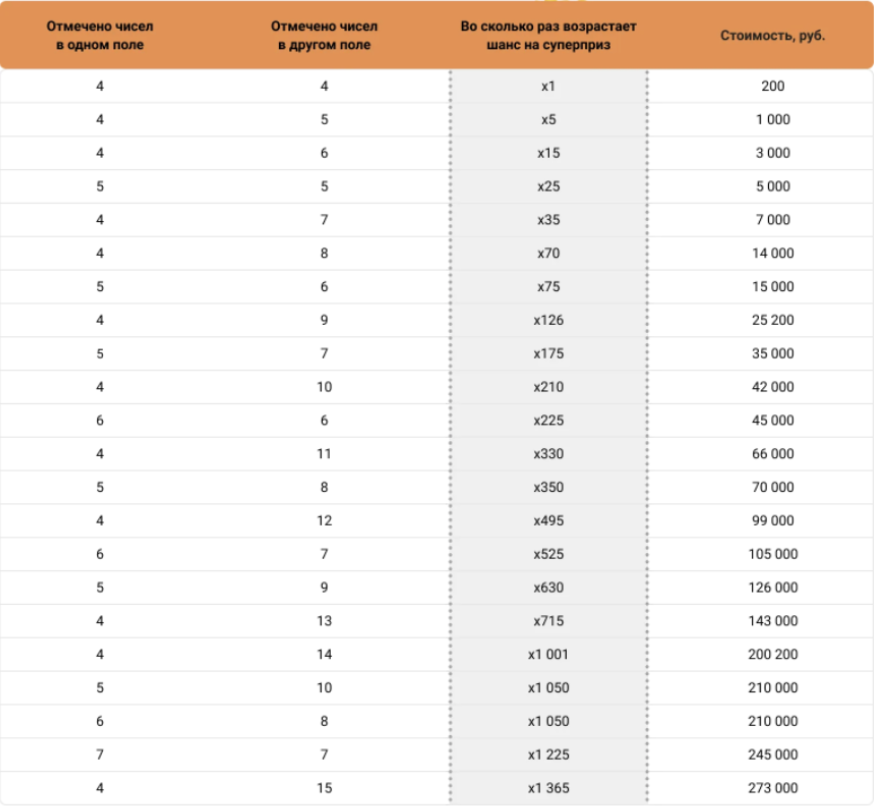
Task: Select the x15 multiplier cell
Action: pyautogui.click(x=548, y=153)
